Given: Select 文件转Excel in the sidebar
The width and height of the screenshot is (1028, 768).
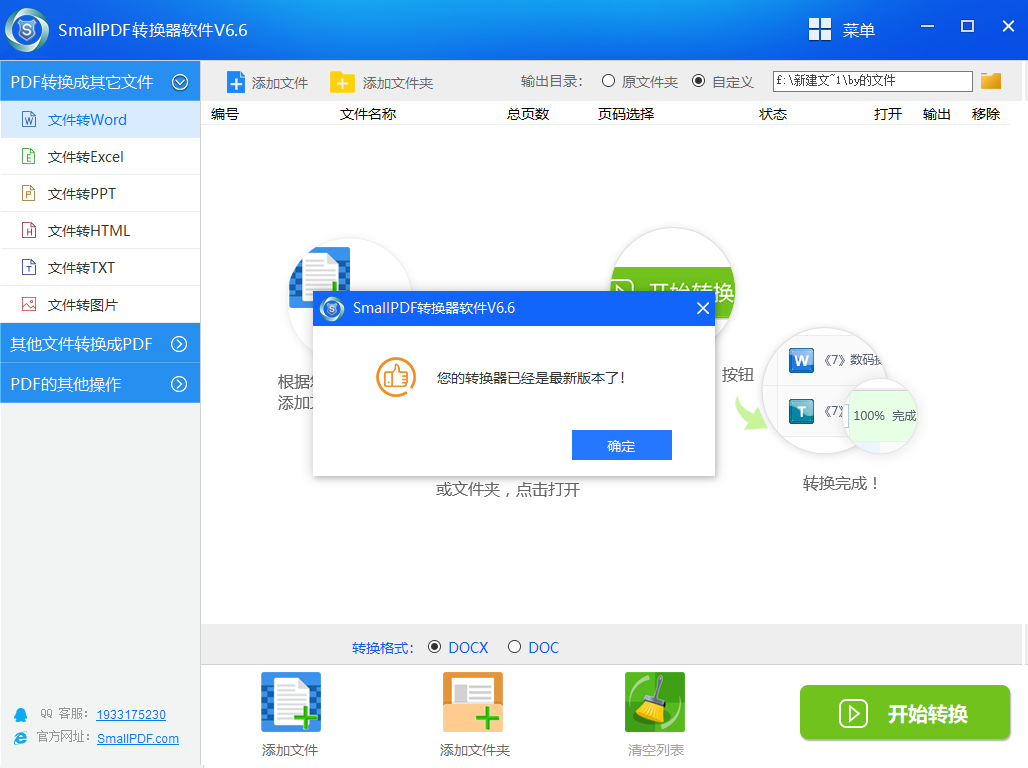Looking at the screenshot, I should pos(100,156).
